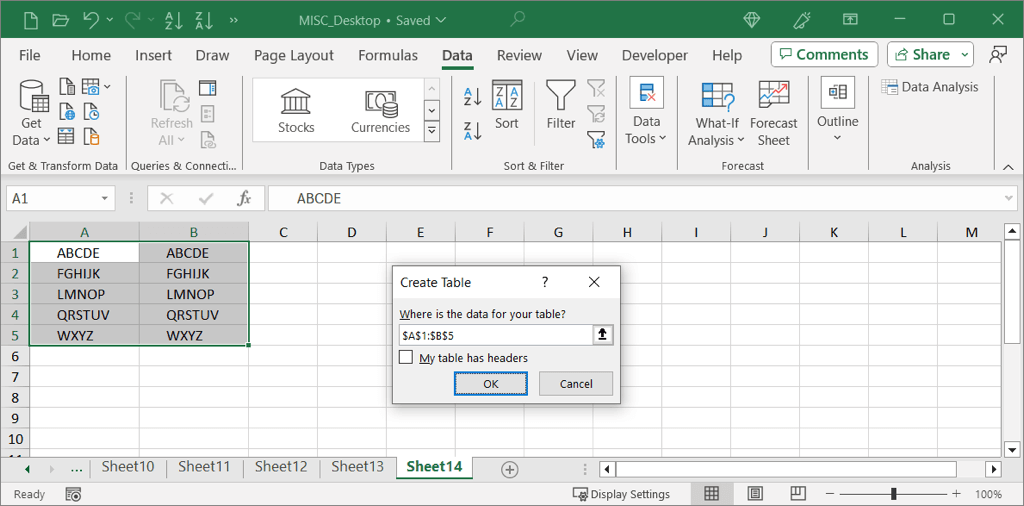
Task: Click the Sort Z to A icon
Action: [x=473, y=130]
